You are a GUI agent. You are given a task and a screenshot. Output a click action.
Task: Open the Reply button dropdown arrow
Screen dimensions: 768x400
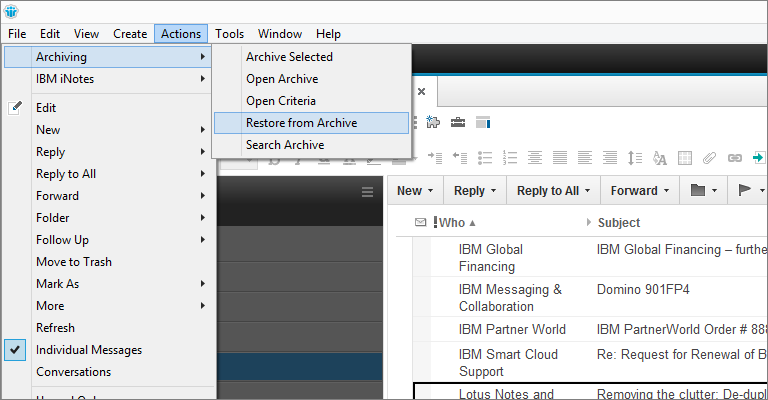click(493, 190)
